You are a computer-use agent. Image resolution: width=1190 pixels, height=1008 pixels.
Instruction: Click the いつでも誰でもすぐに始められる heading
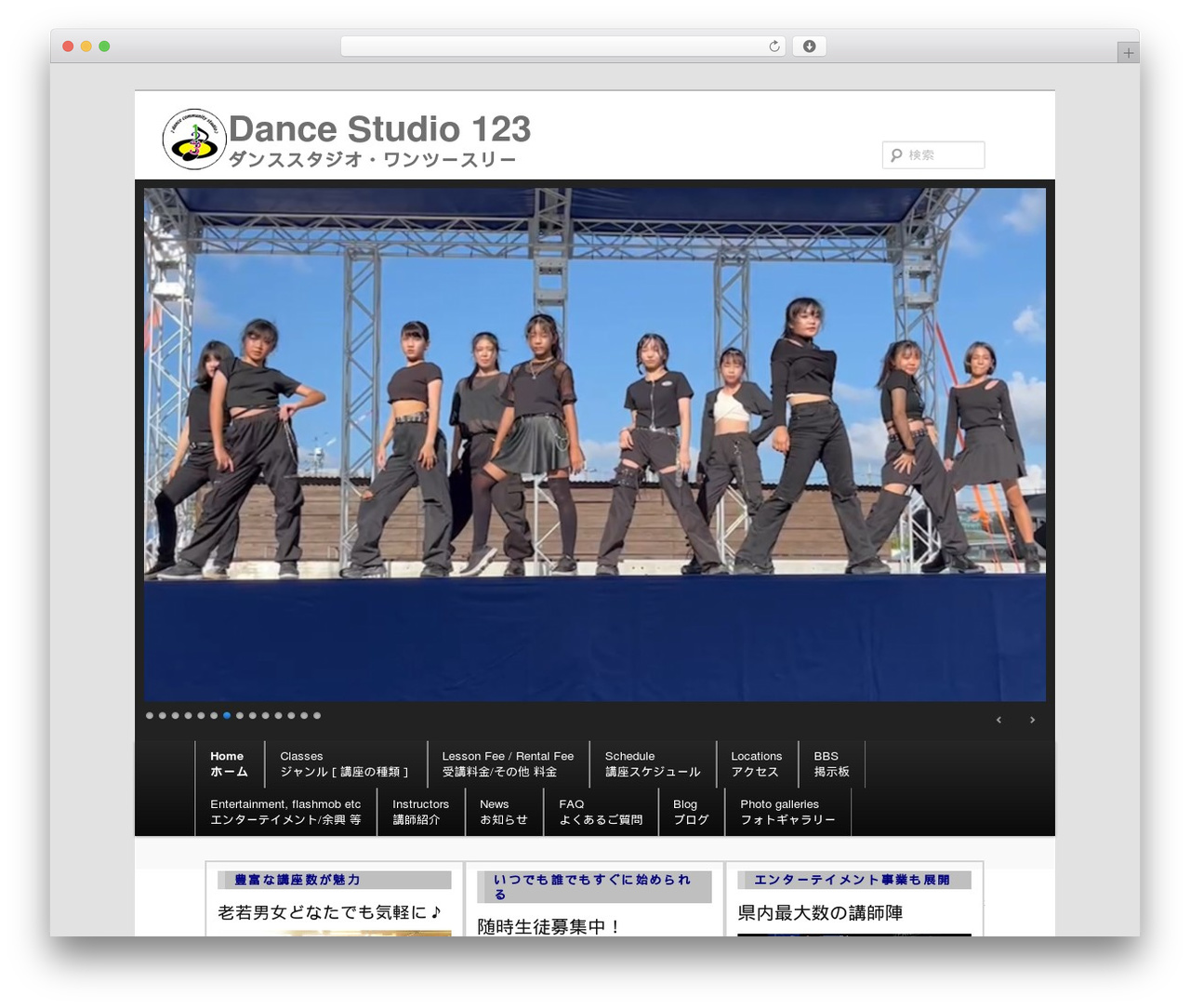click(x=594, y=886)
